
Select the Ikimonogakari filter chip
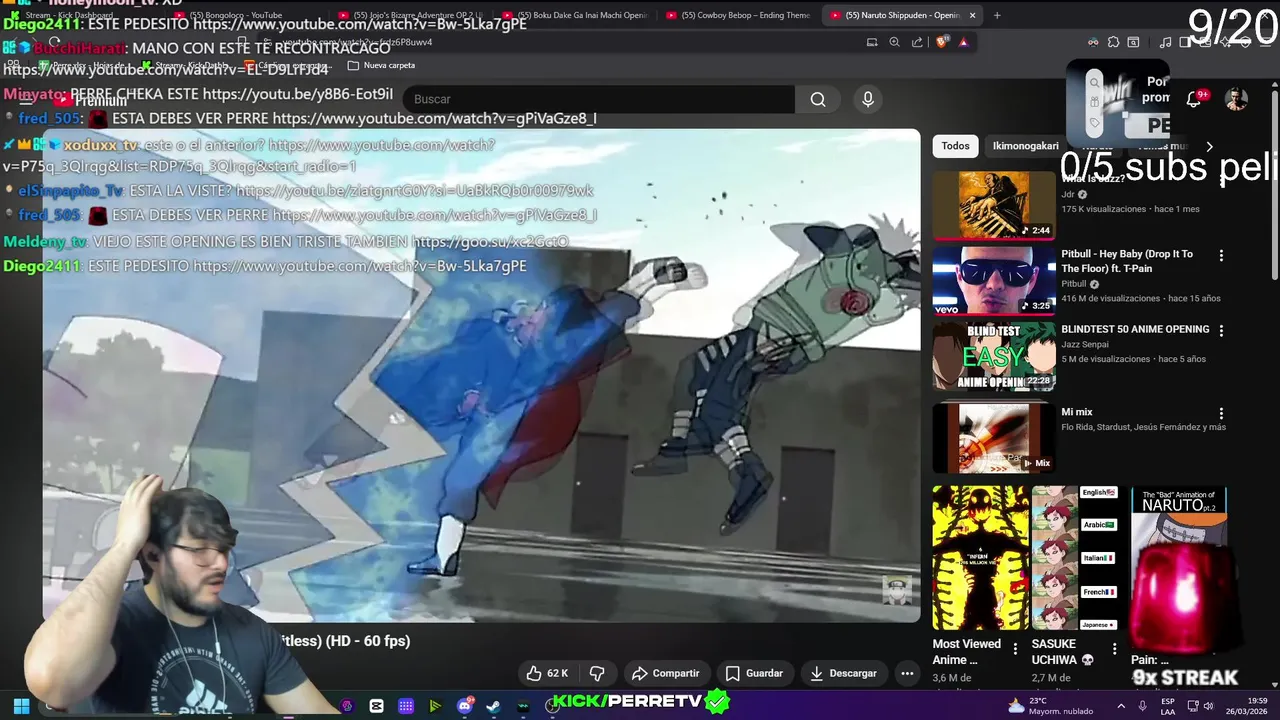click(1025, 146)
